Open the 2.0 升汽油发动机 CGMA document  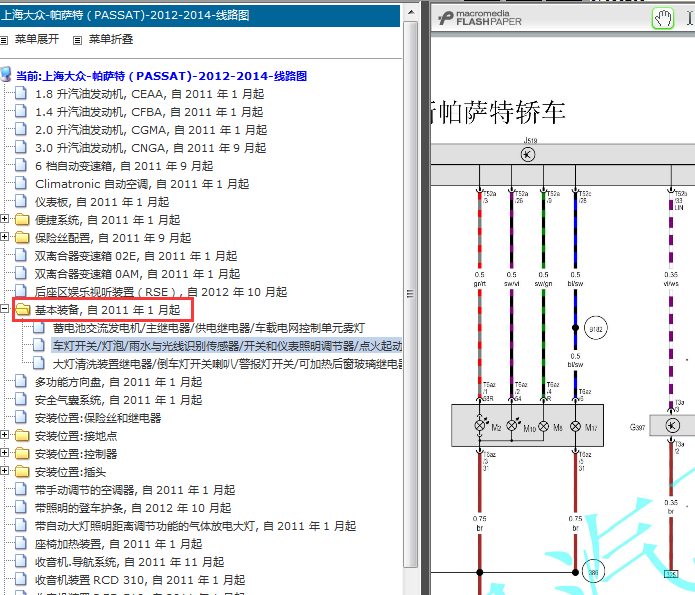(x=151, y=130)
